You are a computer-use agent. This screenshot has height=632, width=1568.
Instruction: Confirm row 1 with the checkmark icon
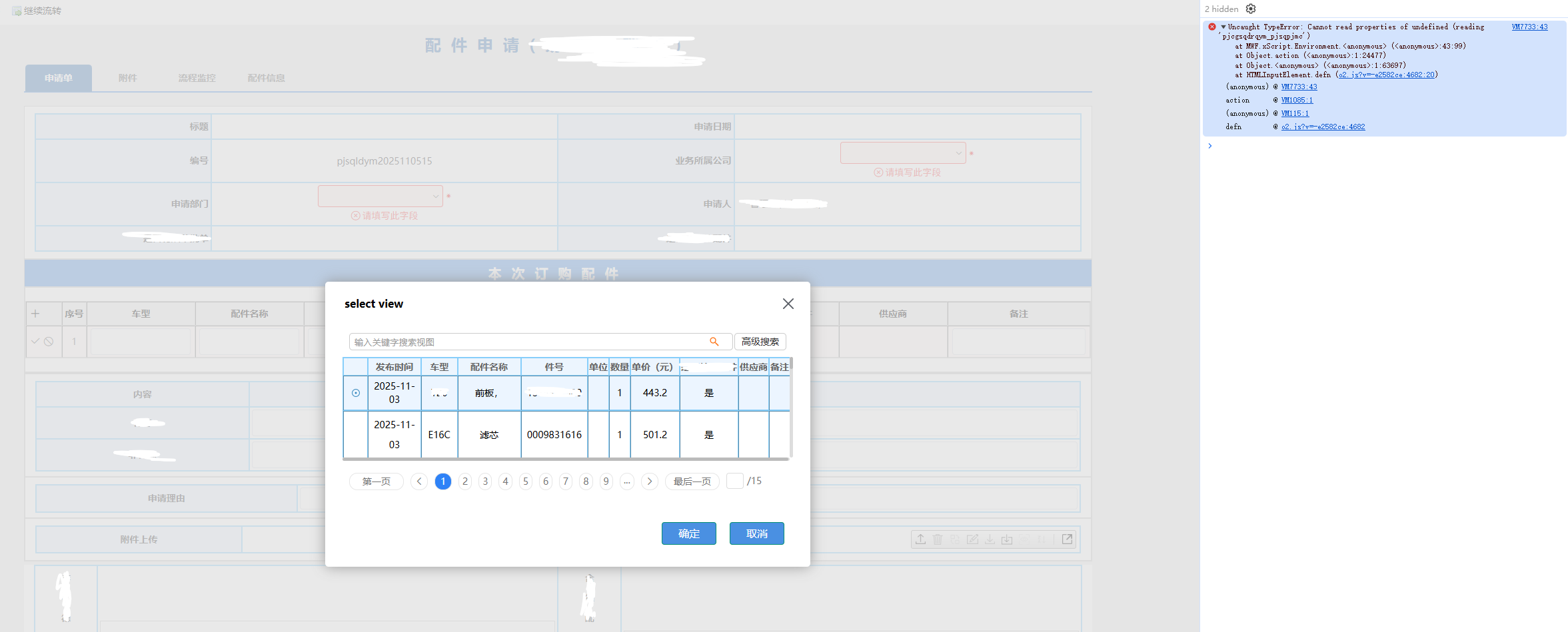point(35,341)
